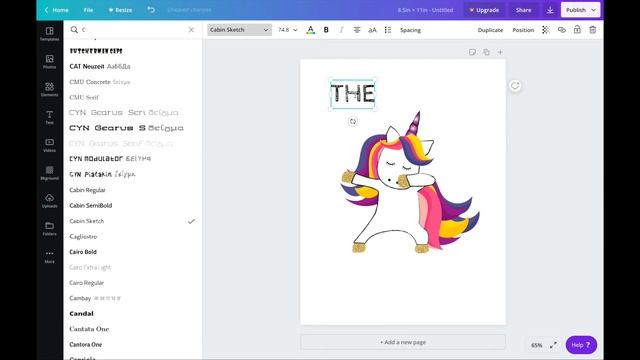The width and height of the screenshot is (640, 360).
Task: Download the design
Action: (550, 10)
